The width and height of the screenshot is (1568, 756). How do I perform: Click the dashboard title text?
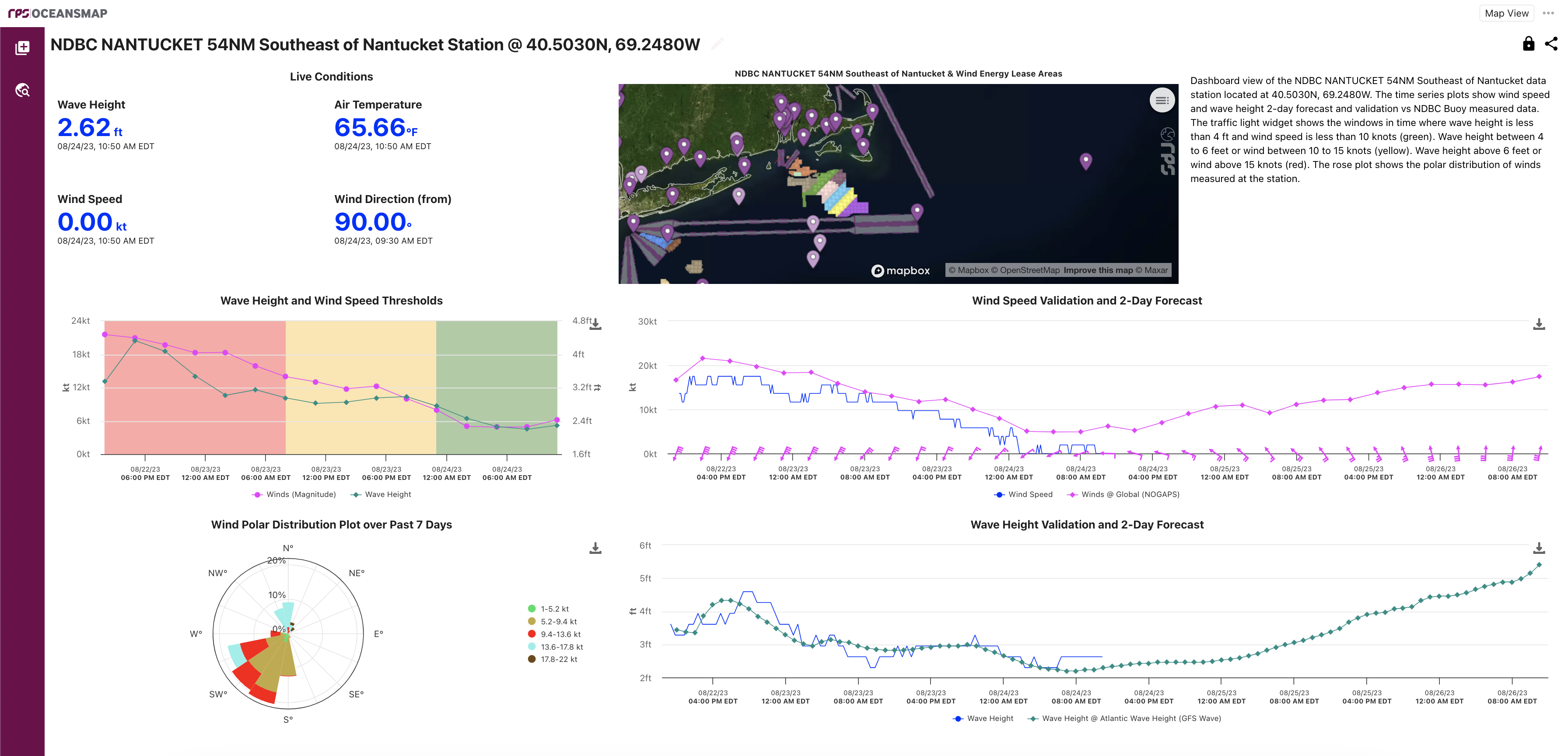pos(375,45)
